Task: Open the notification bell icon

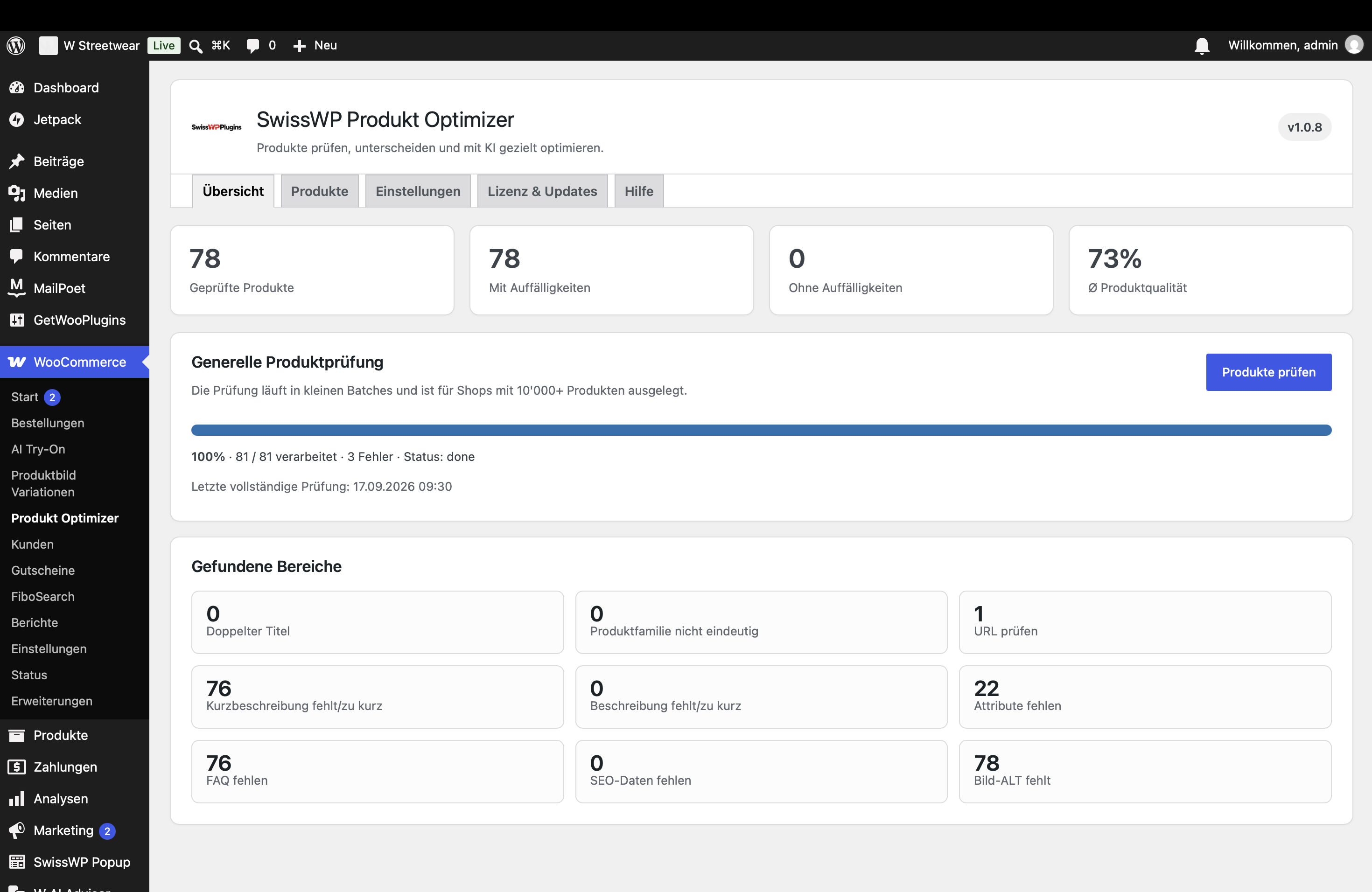Action: point(1202,46)
